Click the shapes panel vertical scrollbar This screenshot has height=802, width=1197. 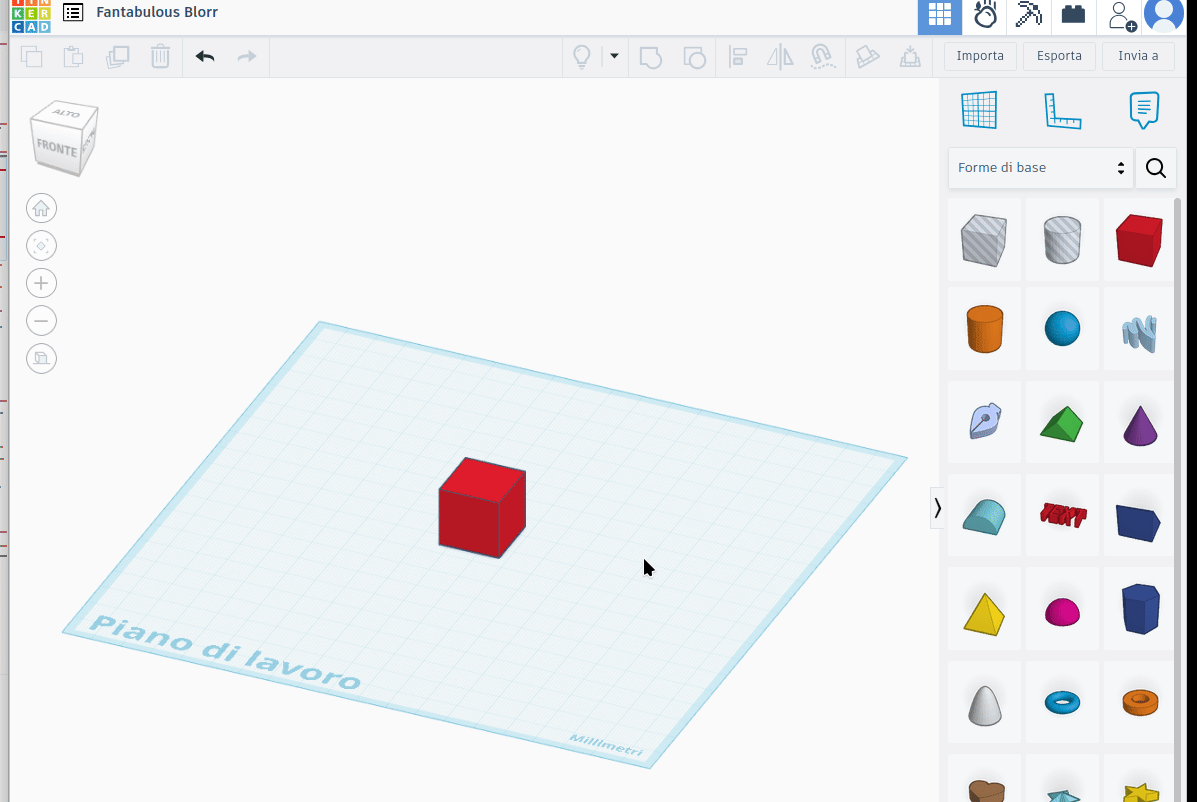click(x=1178, y=500)
